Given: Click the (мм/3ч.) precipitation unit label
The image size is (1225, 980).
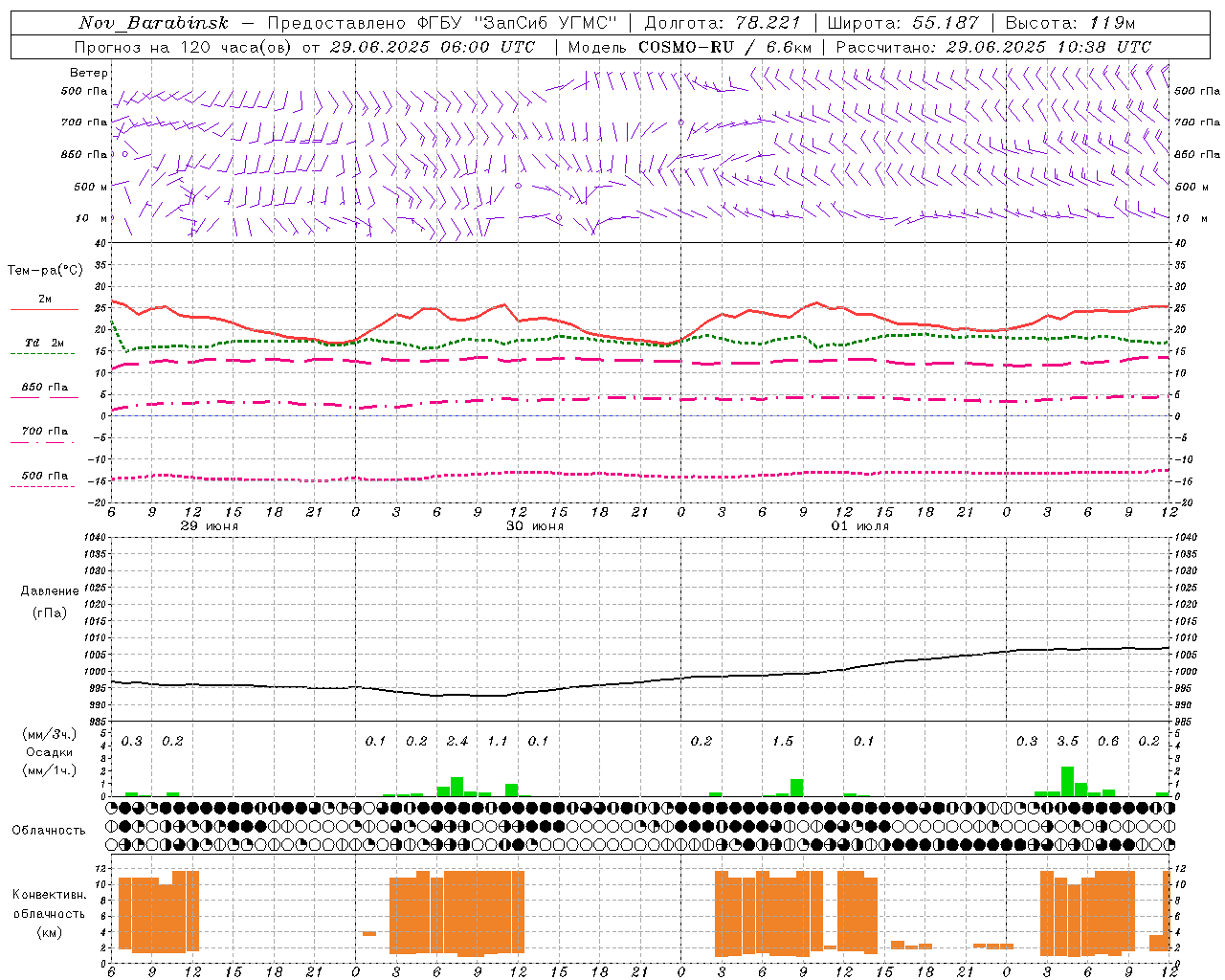Looking at the screenshot, I should pos(50,734).
